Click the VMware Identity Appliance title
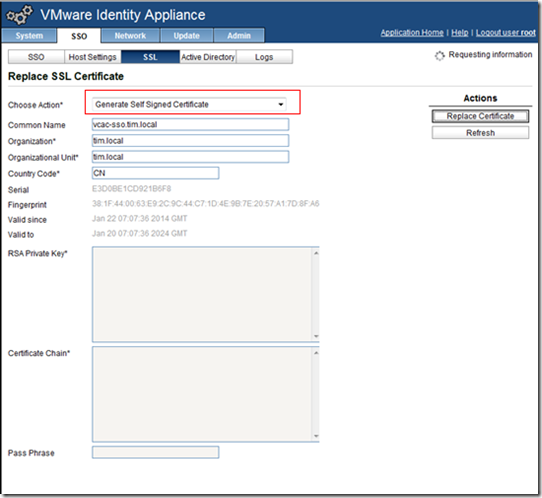 point(123,15)
